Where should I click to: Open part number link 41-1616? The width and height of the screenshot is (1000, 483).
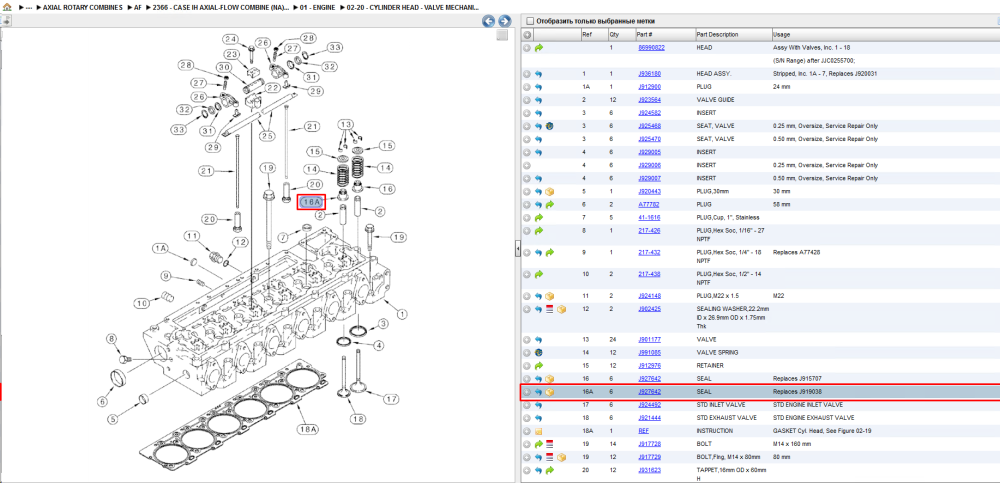(648, 218)
